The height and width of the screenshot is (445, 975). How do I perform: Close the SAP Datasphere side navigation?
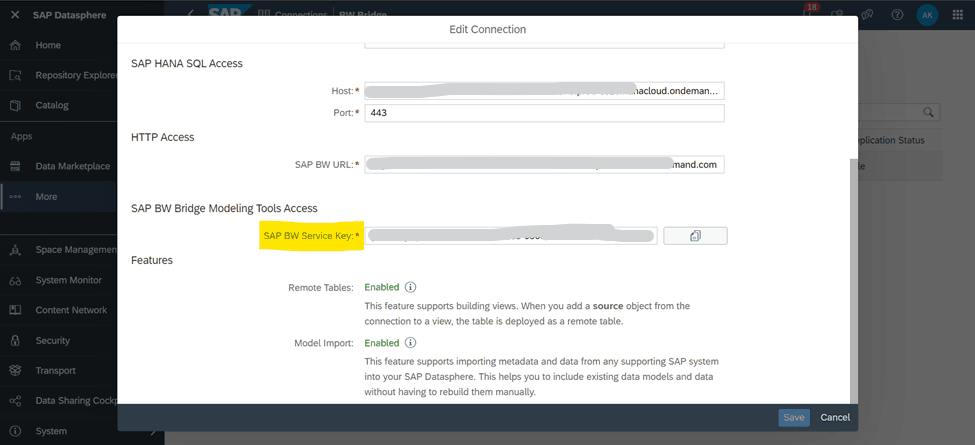(16, 15)
